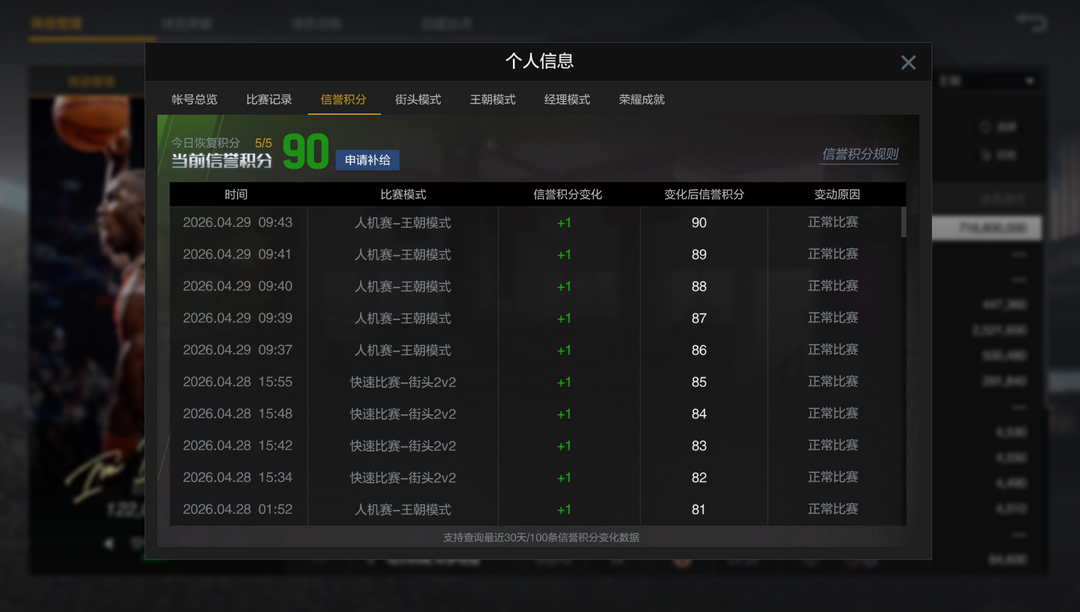
Task: Click the large green current score 90
Action: 306,151
